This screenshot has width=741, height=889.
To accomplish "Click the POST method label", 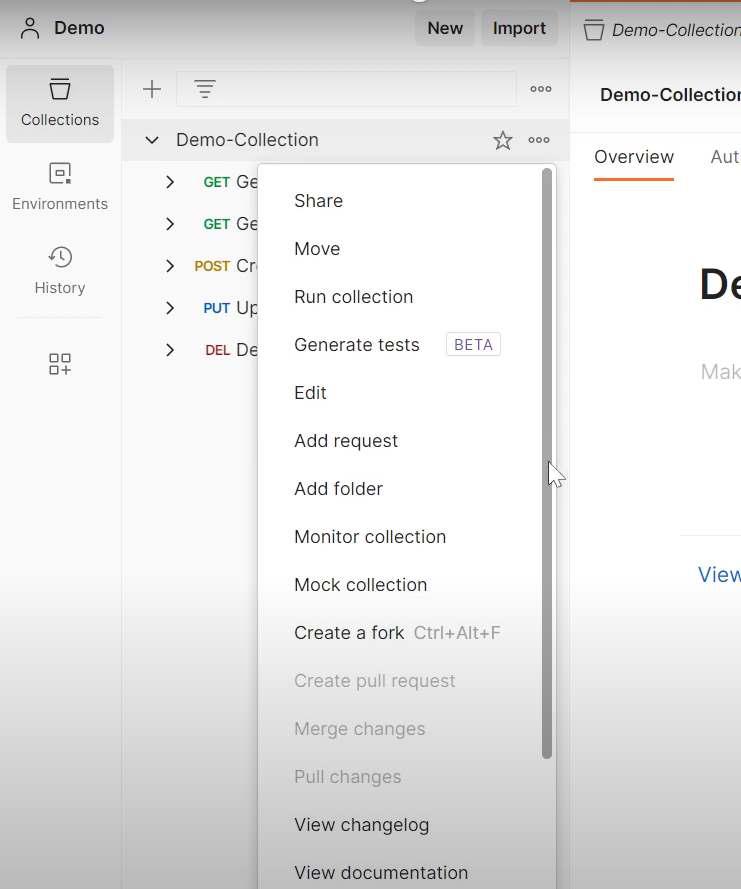I will point(212,266).
